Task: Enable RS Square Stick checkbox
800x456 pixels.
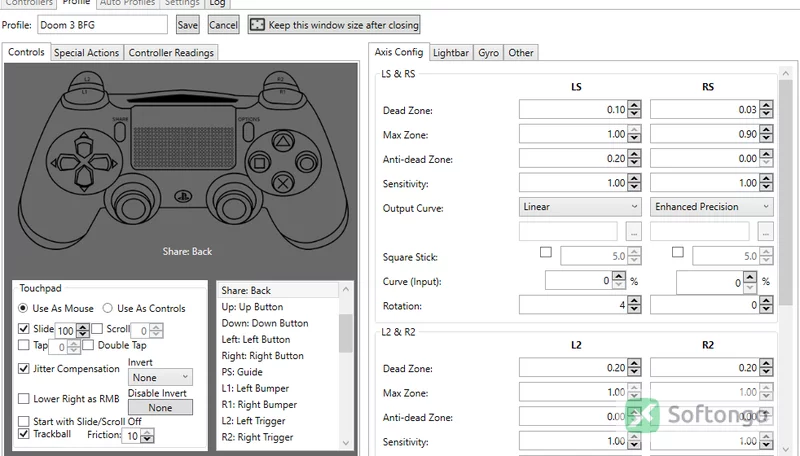Action: 678,252
